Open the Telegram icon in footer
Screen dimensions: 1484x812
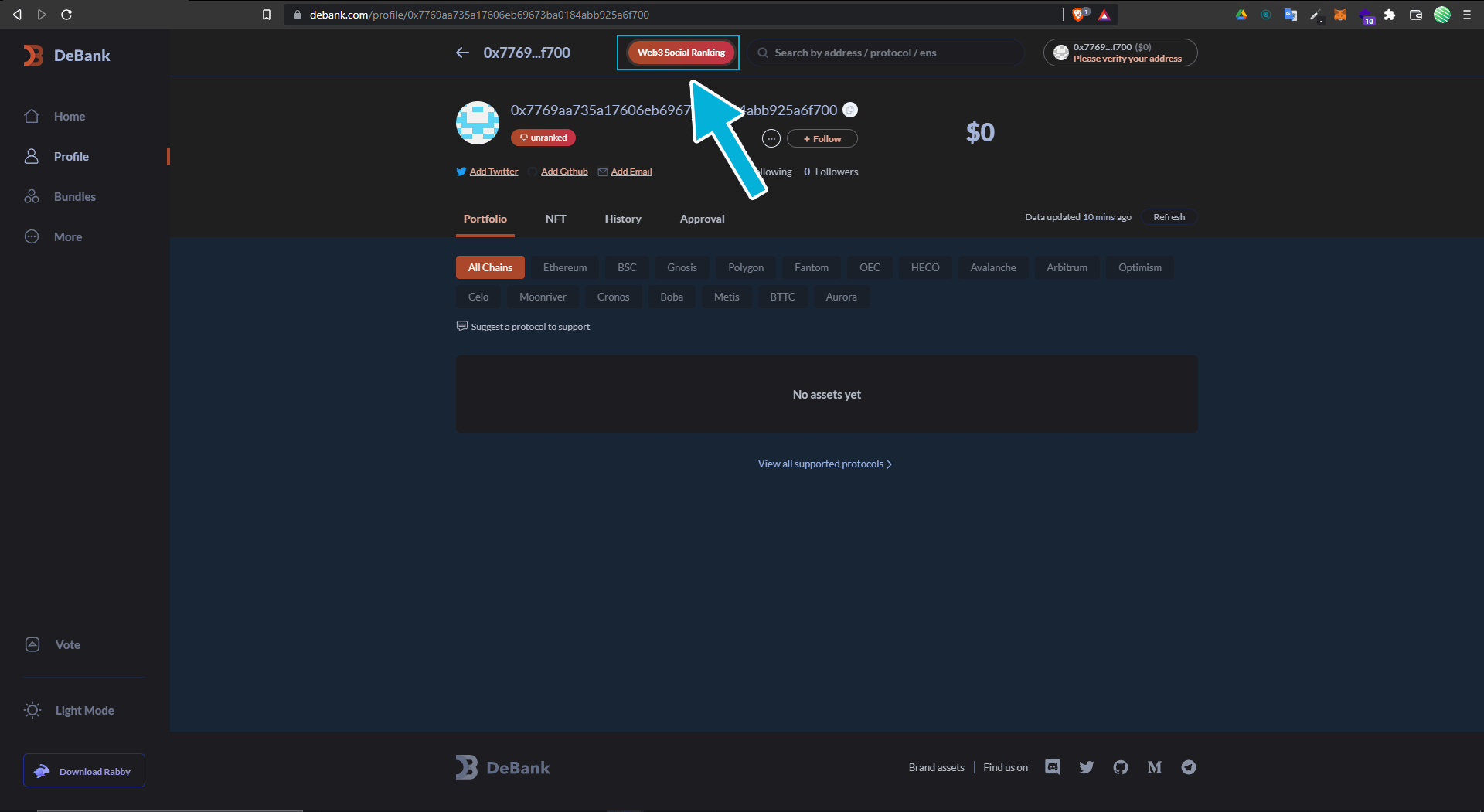click(x=1188, y=767)
